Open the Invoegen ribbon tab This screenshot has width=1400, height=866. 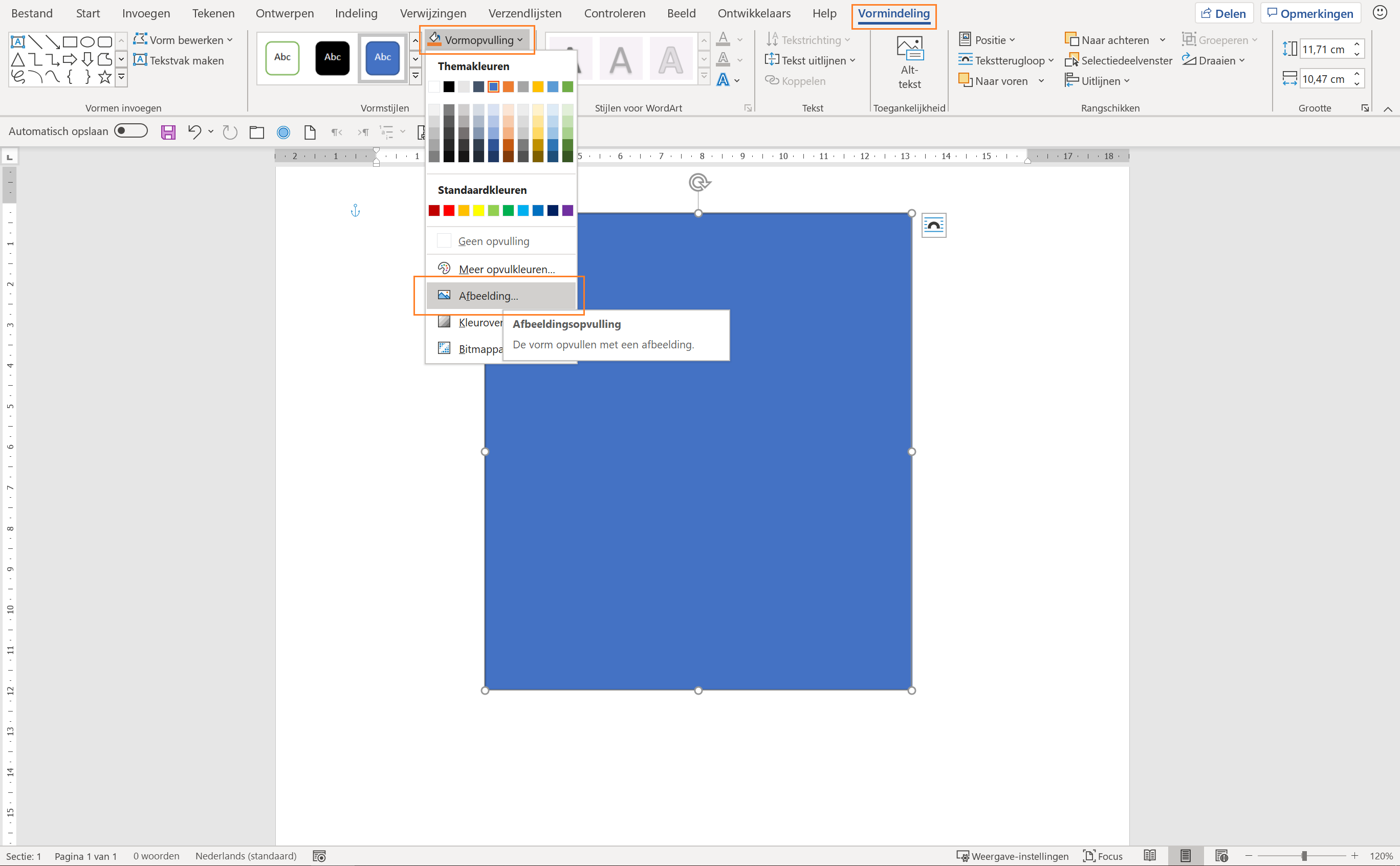coord(145,13)
